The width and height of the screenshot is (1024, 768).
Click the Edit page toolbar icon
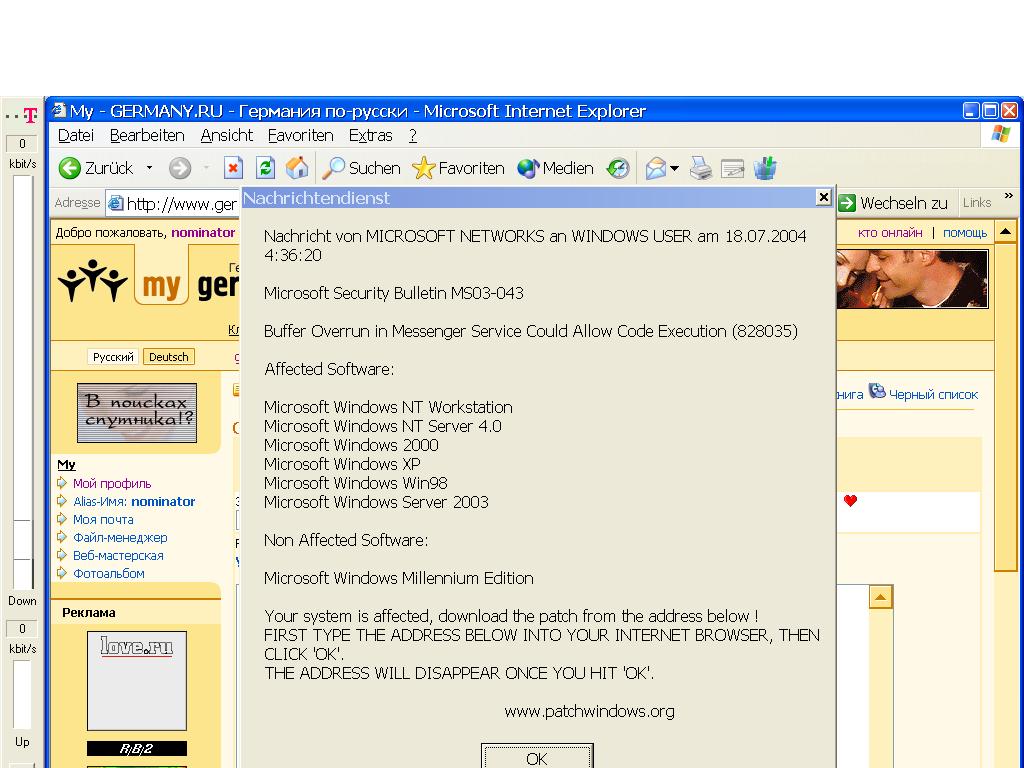[x=733, y=169]
